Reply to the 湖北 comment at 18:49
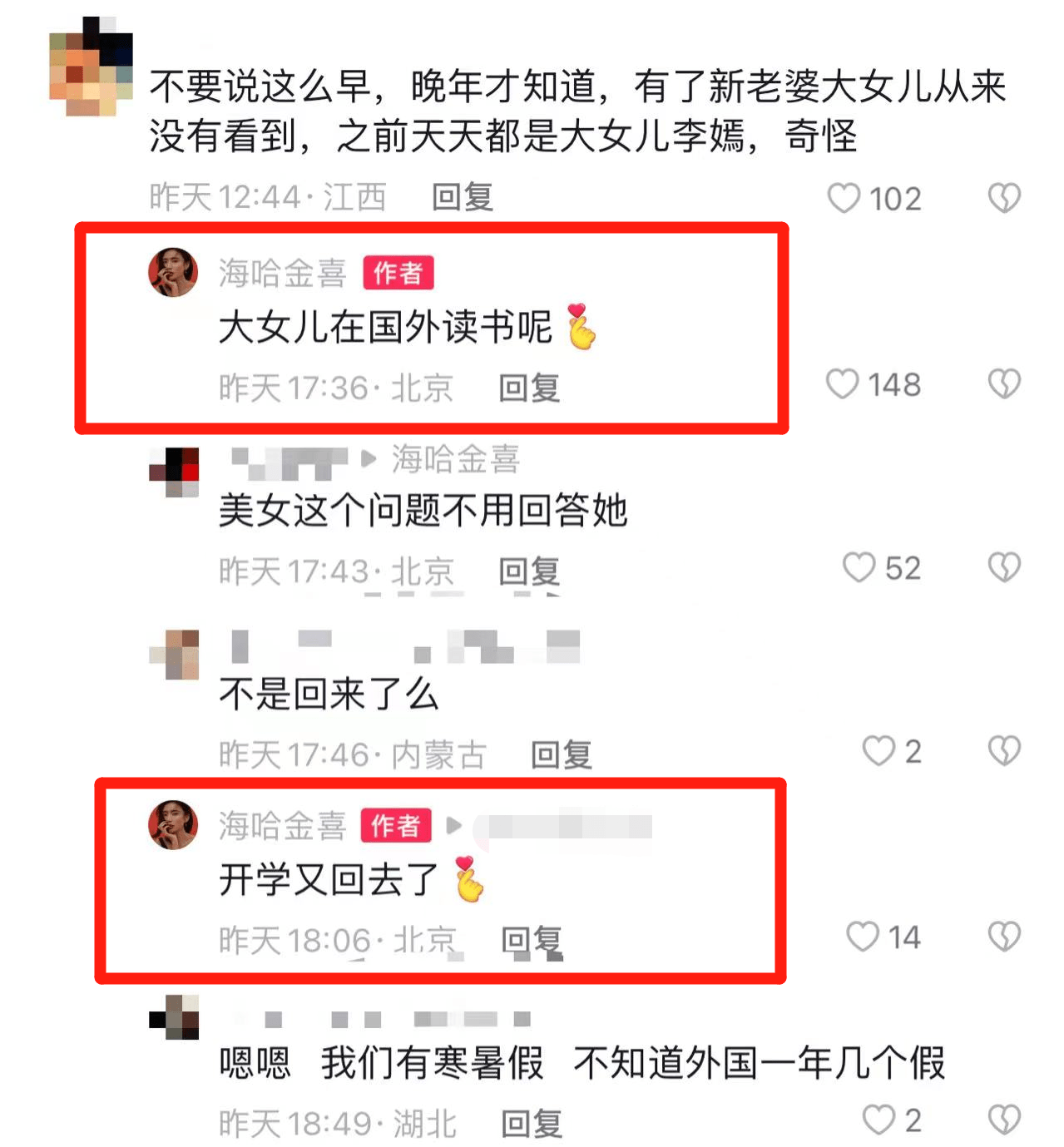 532,1124
